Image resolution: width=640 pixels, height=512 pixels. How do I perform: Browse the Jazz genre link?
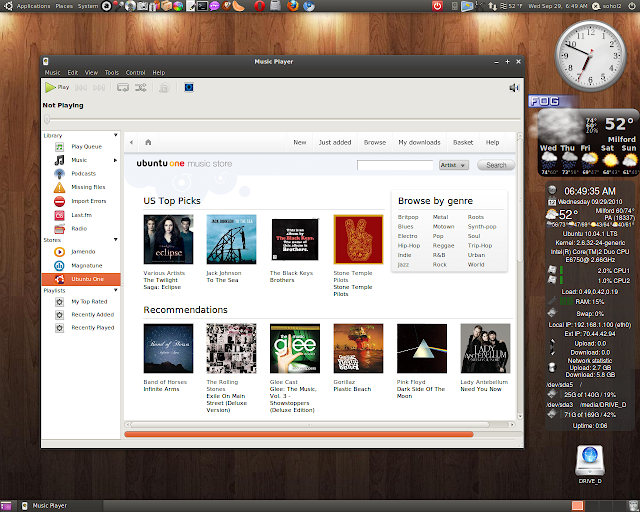point(403,265)
